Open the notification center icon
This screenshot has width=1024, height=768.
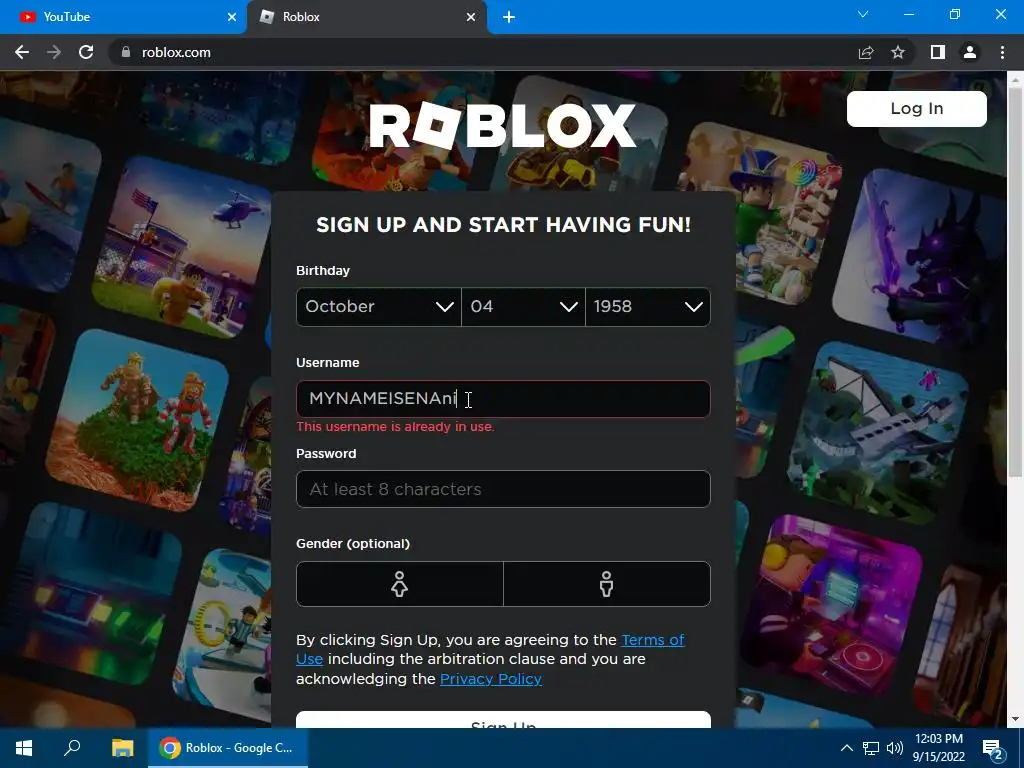[993, 748]
